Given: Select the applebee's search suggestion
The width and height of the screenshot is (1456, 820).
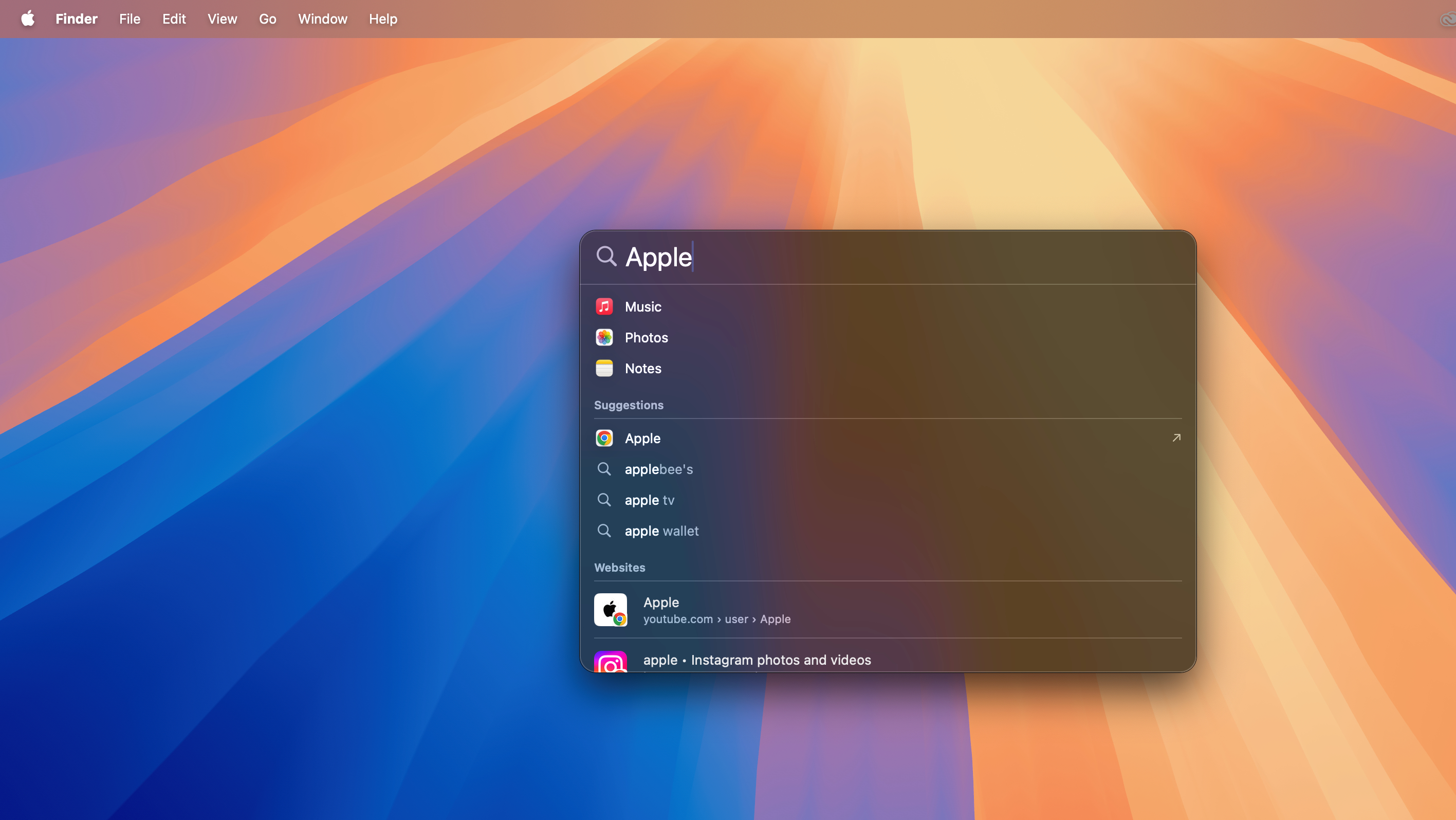Looking at the screenshot, I should 658,469.
